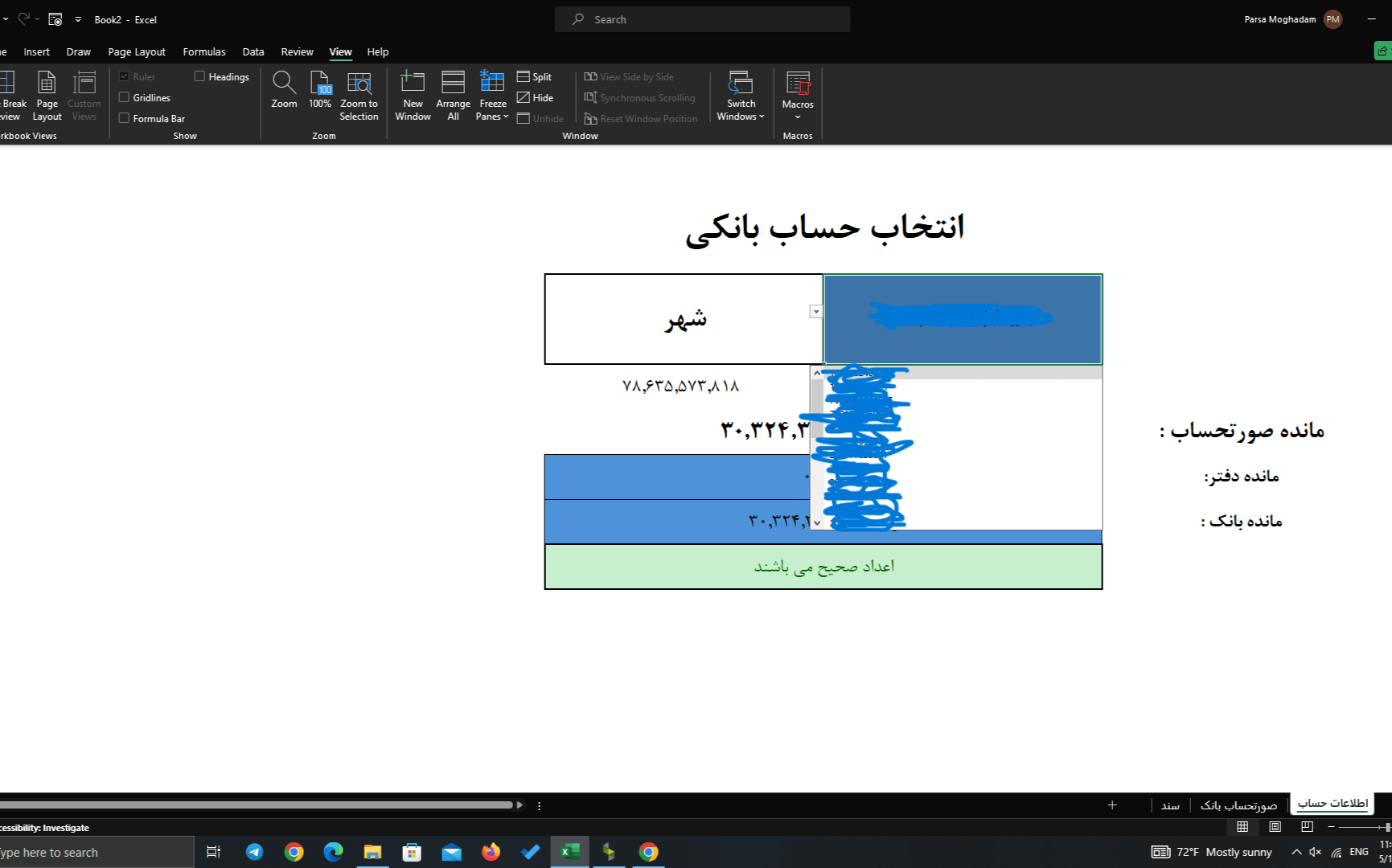Enable the Headings checkbox
Screen dimensions: 1392x868
[x=199, y=76]
